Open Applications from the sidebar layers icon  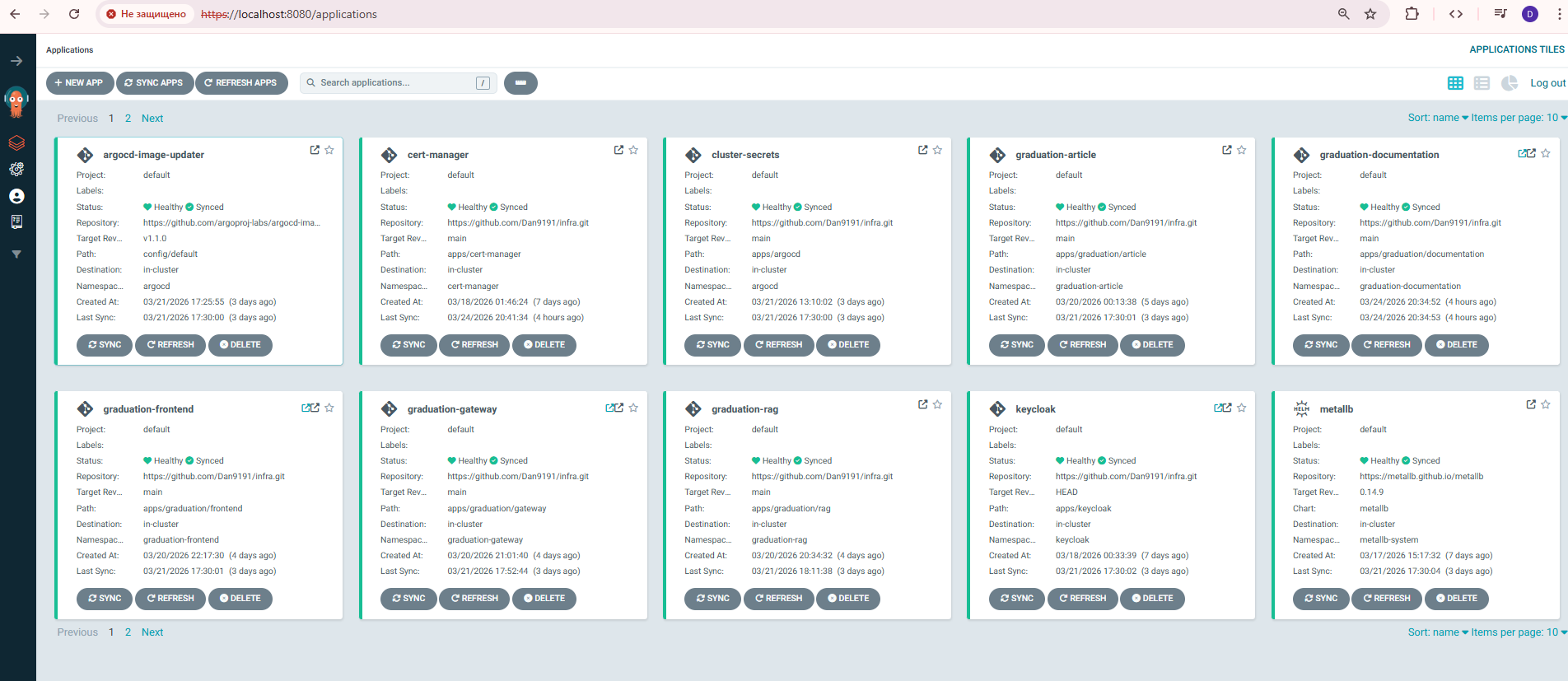16,142
